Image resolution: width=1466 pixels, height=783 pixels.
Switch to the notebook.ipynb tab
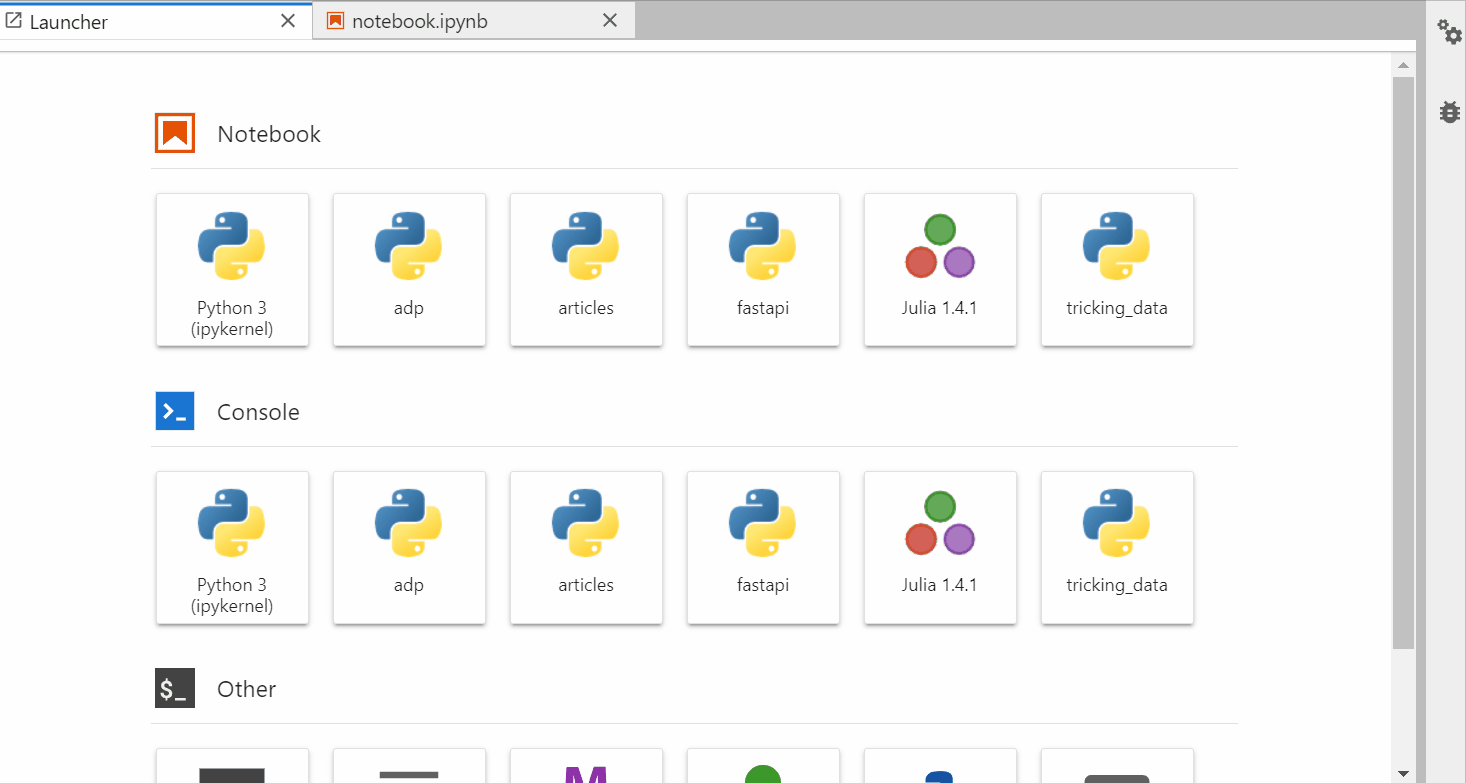point(474,21)
